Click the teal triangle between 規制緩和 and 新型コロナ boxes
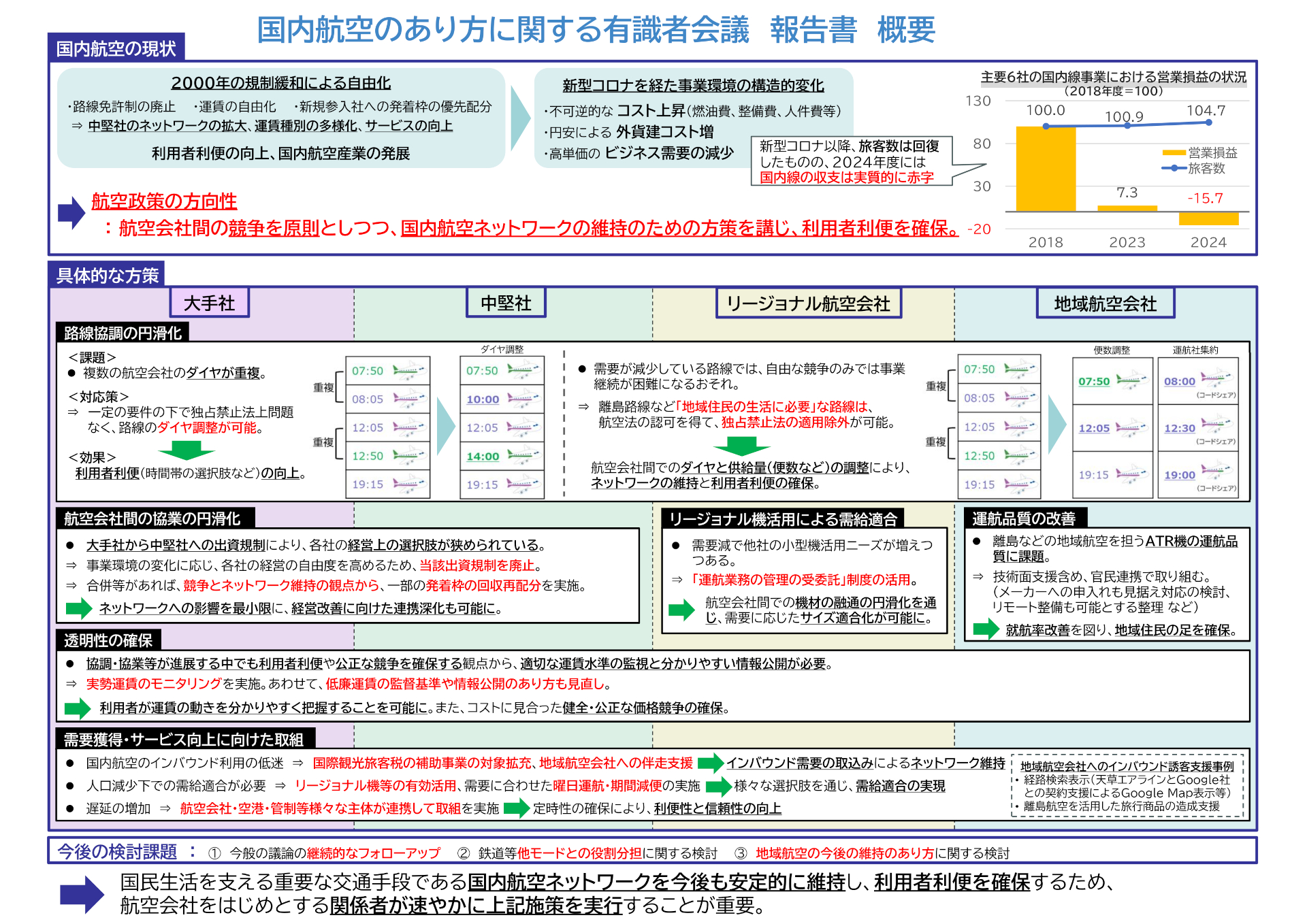The image size is (1307, 924). point(520,118)
